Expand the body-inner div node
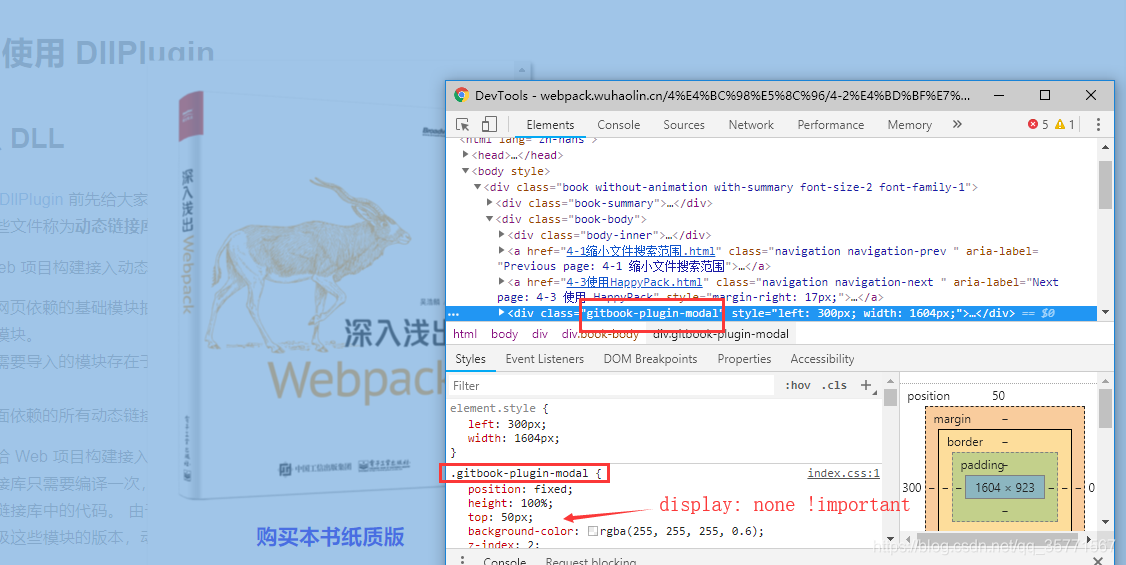The image size is (1126, 565). pos(501,234)
